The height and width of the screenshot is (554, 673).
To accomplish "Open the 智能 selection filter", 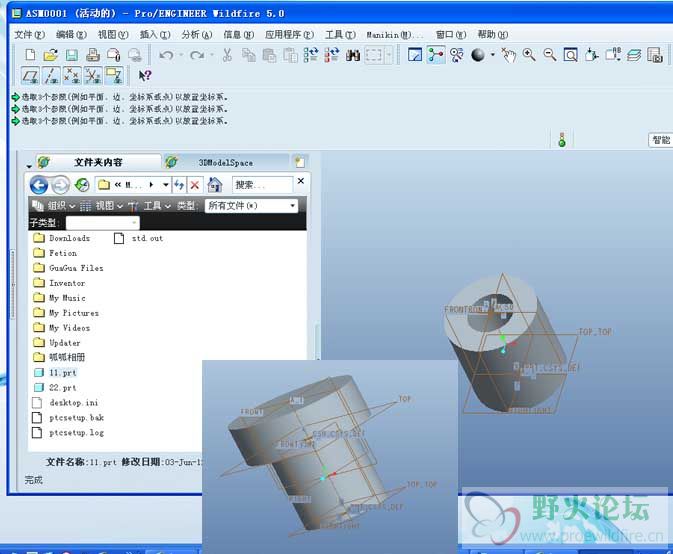I will coord(661,139).
